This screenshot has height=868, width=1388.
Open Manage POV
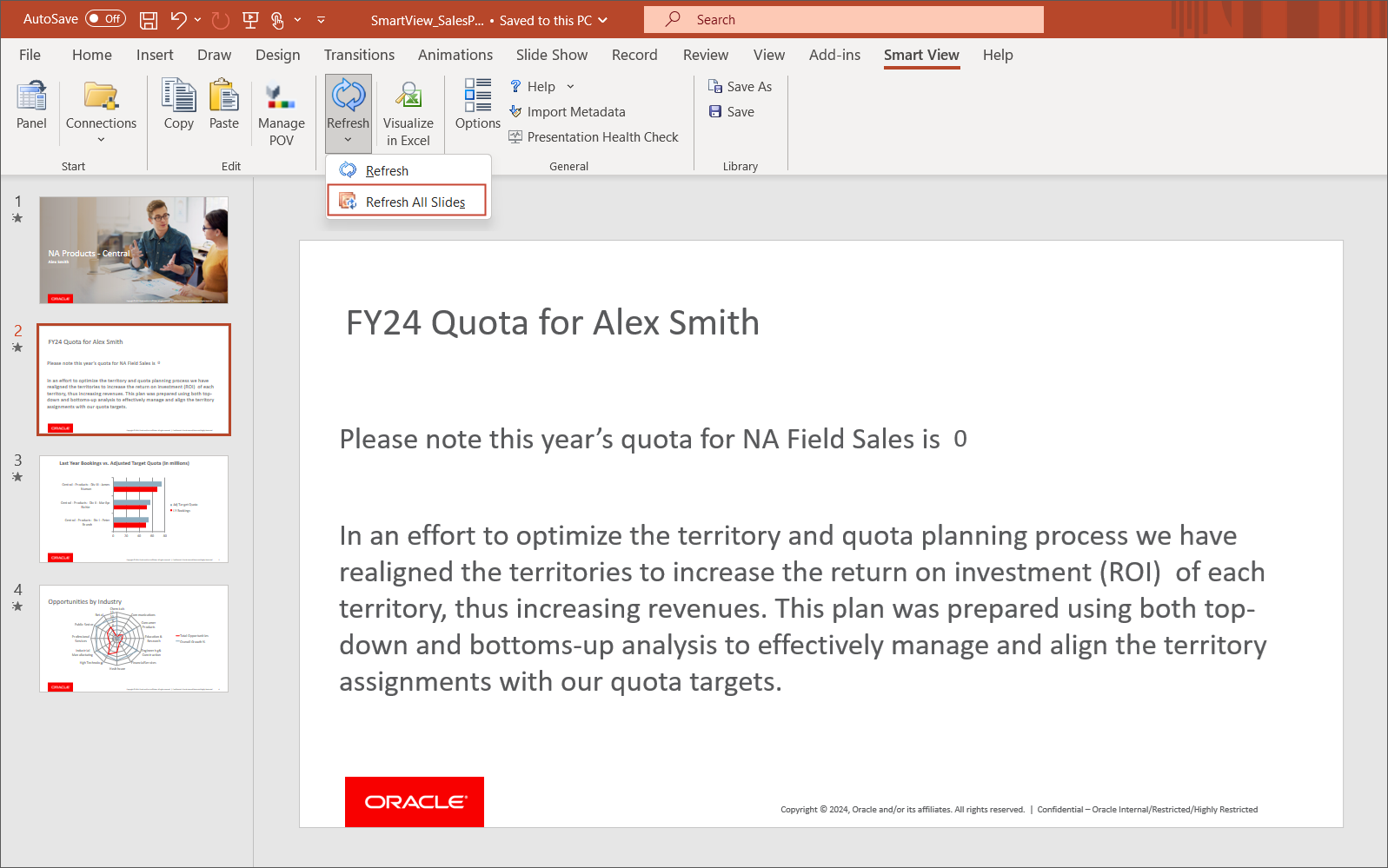click(281, 115)
